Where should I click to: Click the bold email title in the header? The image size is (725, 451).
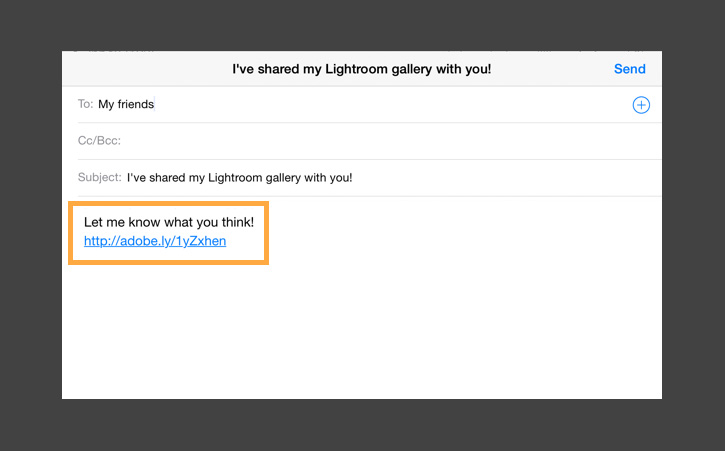361,69
